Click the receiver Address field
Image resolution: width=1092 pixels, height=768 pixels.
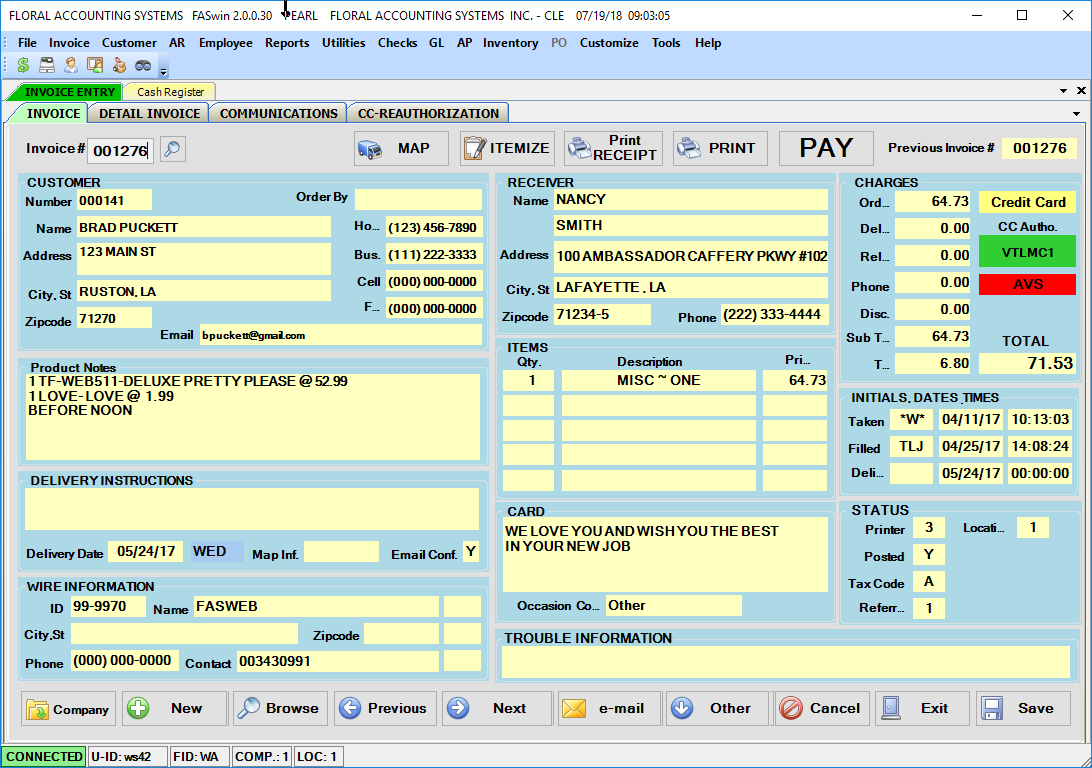pyautogui.click(x=691, y=256)
